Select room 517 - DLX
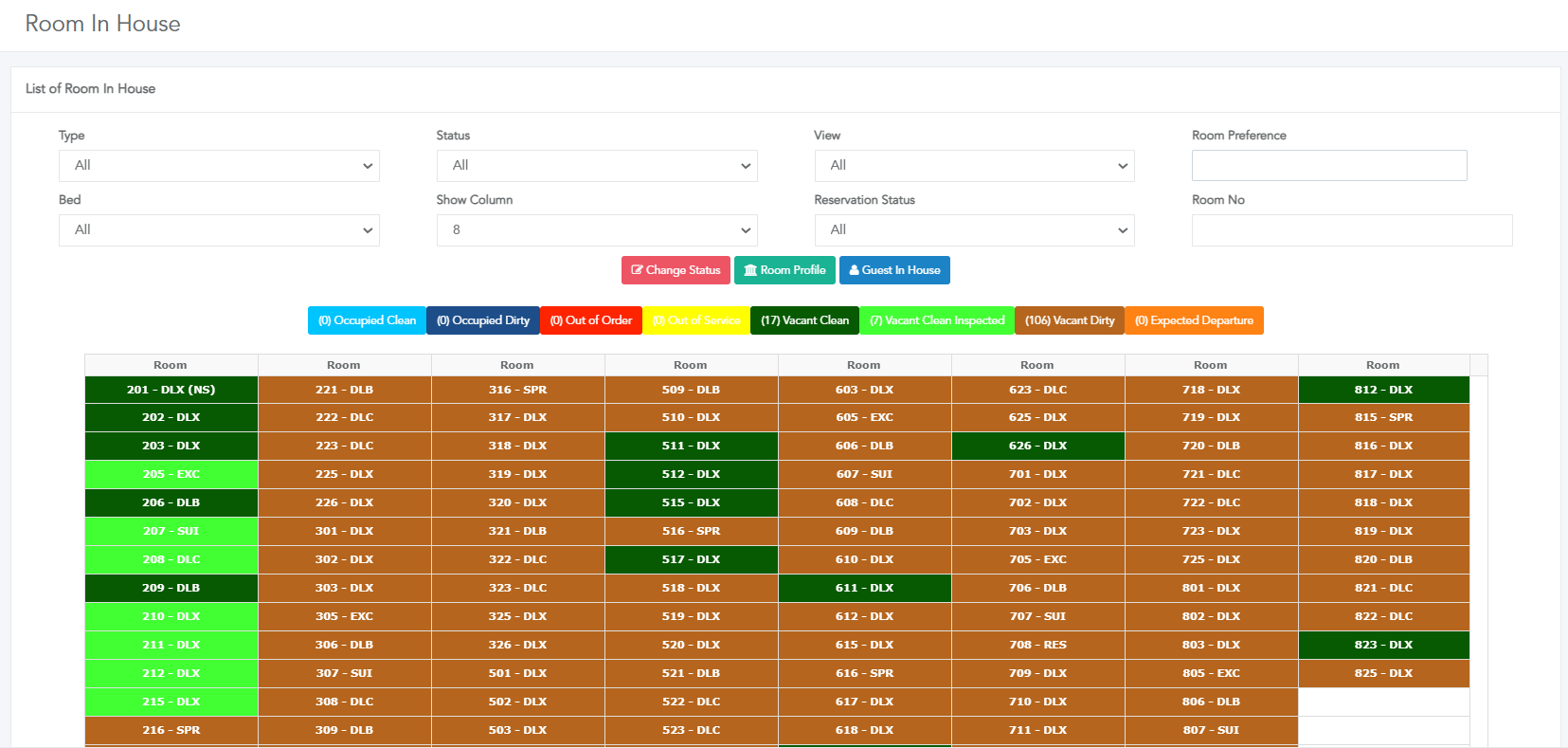 (692, 559)
